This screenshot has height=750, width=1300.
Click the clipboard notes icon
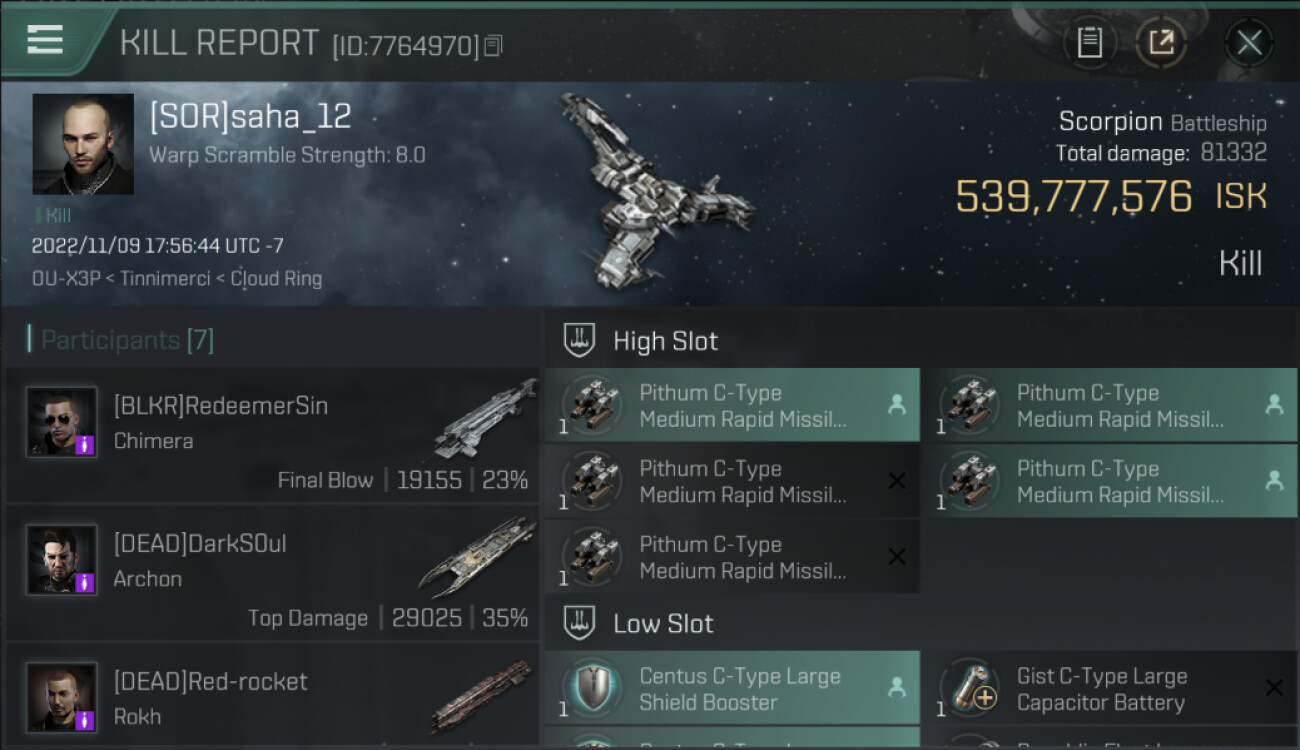(x=1089, y=42)
